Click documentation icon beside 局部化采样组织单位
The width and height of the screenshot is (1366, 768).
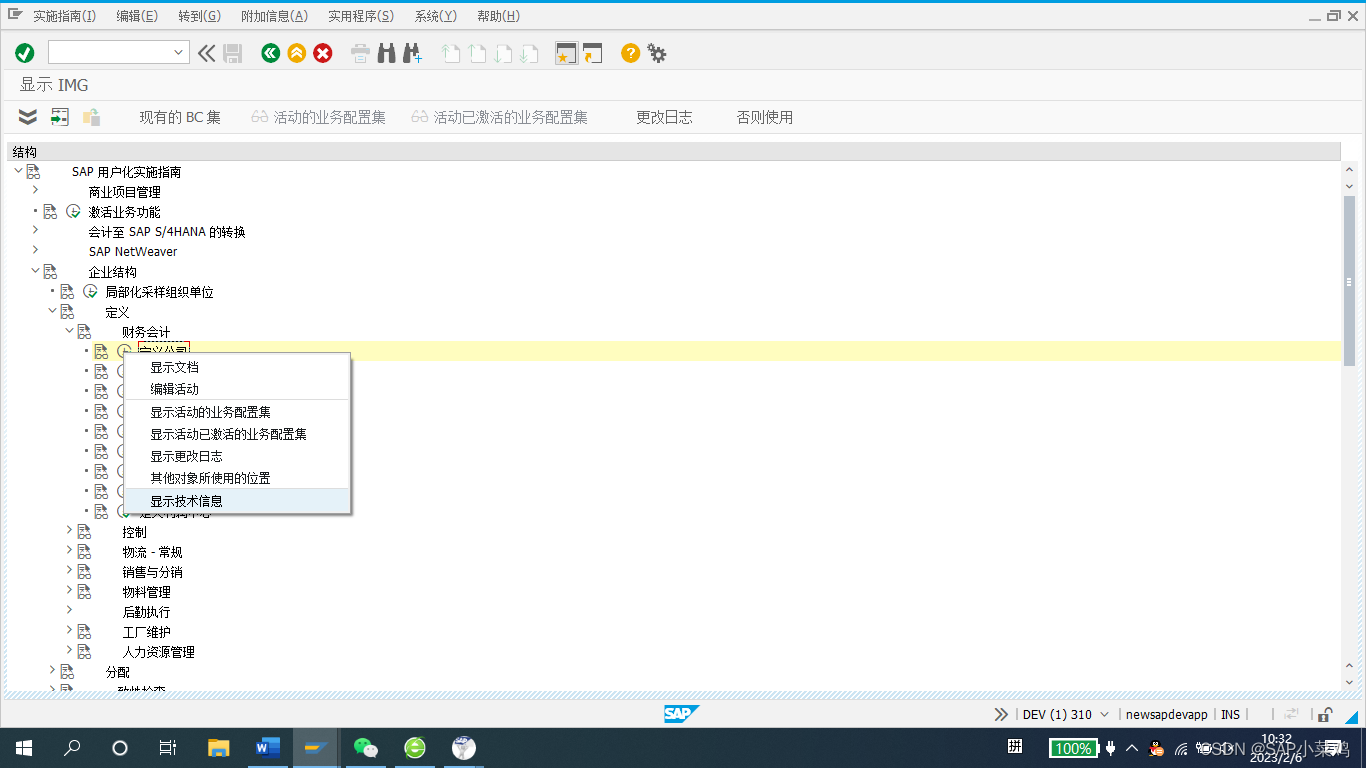tap(67, 292)
